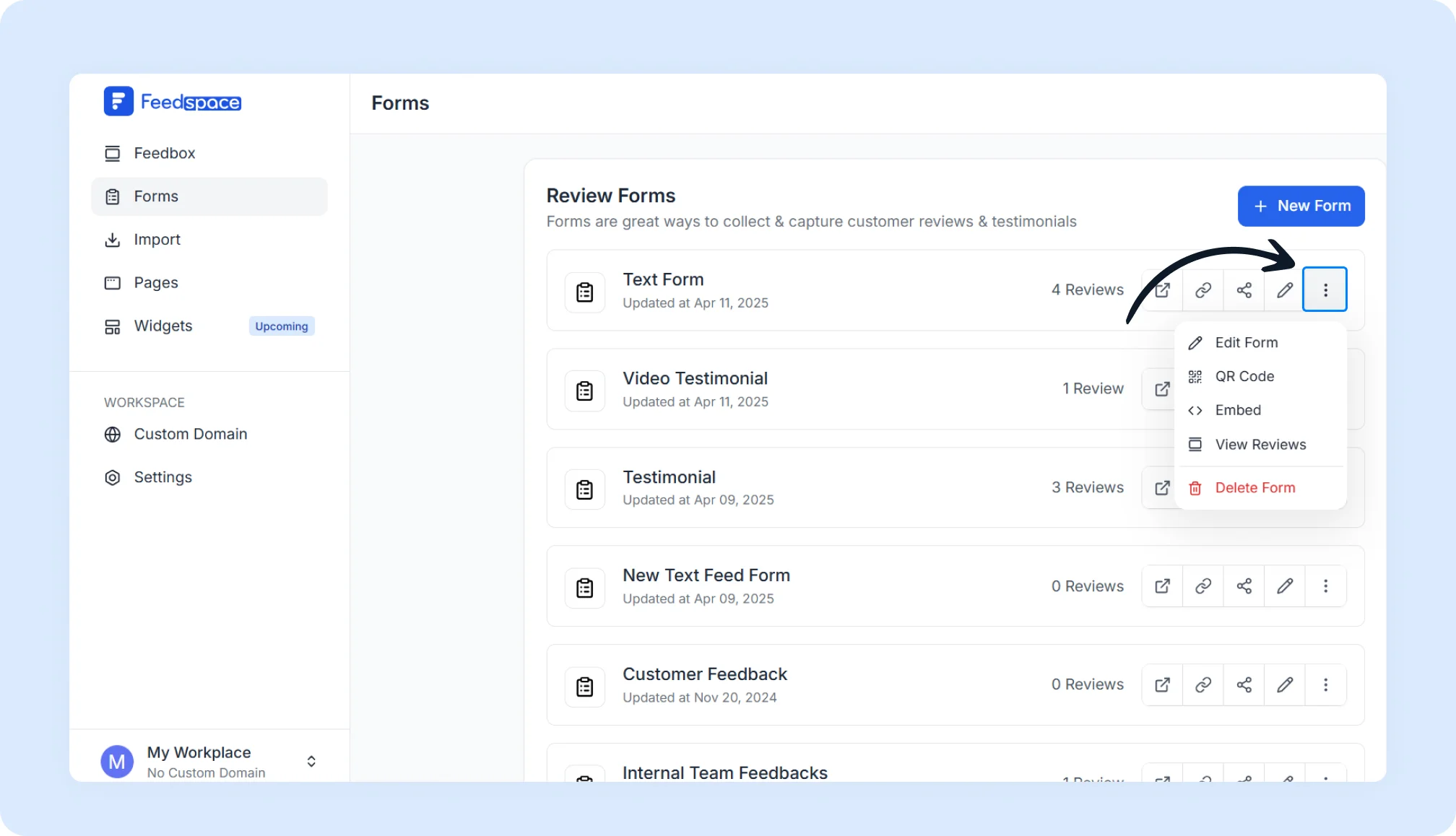This screenshot has width=1456, height=836.
Task: Copy link icon for Text Form
Action: pyautogui.click(x=1202, y=290)
